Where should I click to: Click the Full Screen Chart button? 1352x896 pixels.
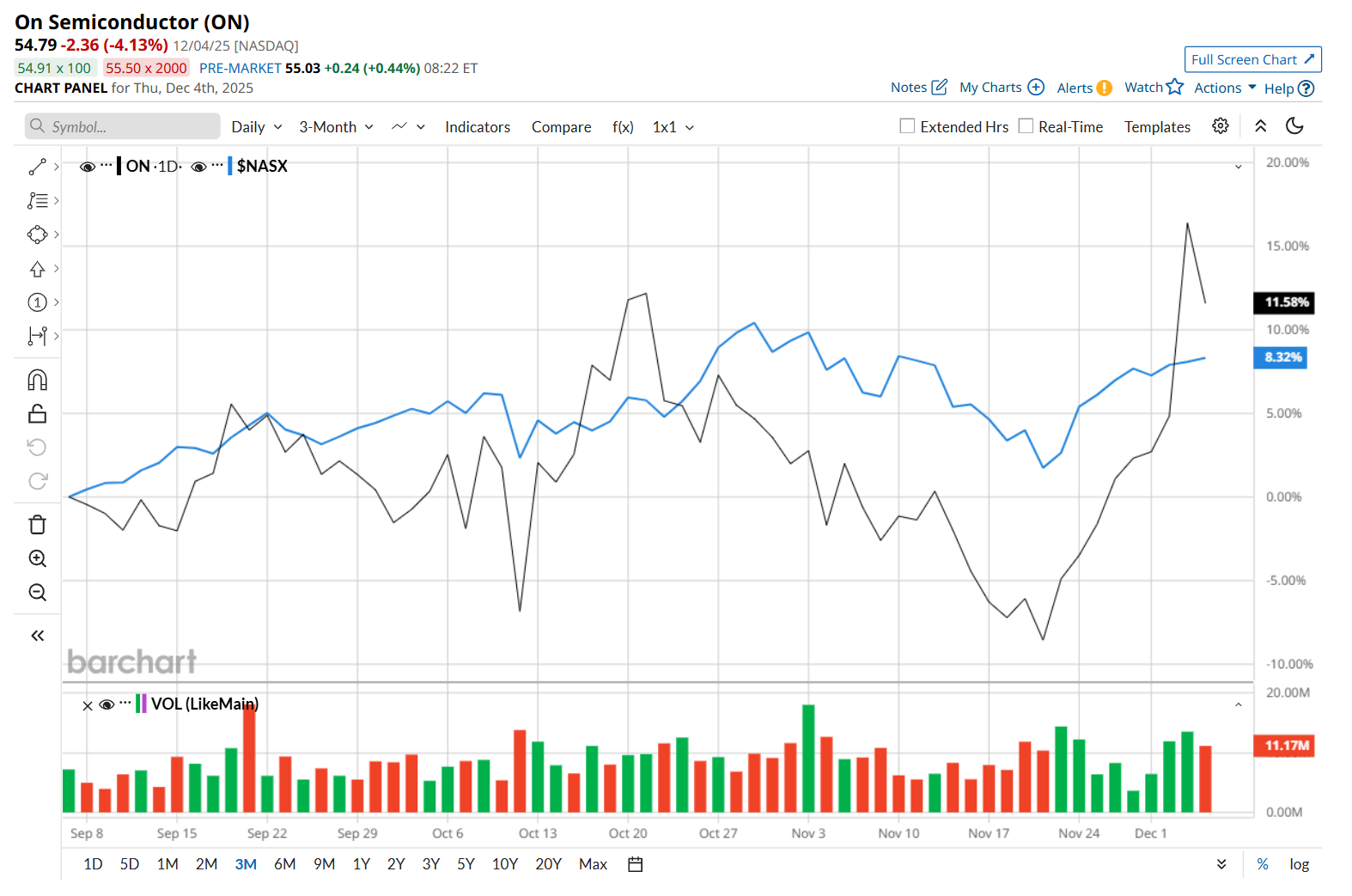pos(1252,59)
